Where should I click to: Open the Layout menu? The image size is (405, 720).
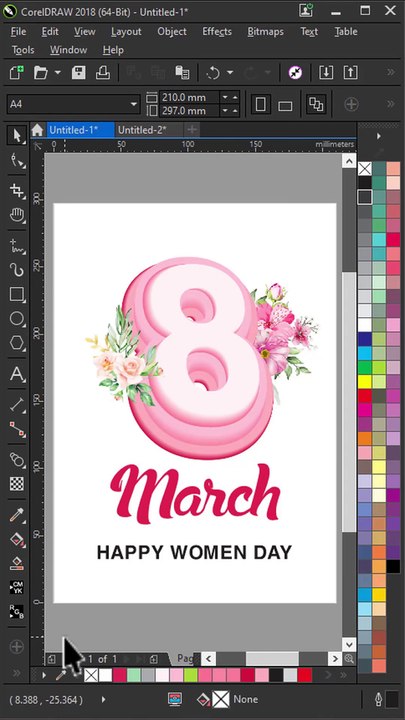click(x=126, y=32)
